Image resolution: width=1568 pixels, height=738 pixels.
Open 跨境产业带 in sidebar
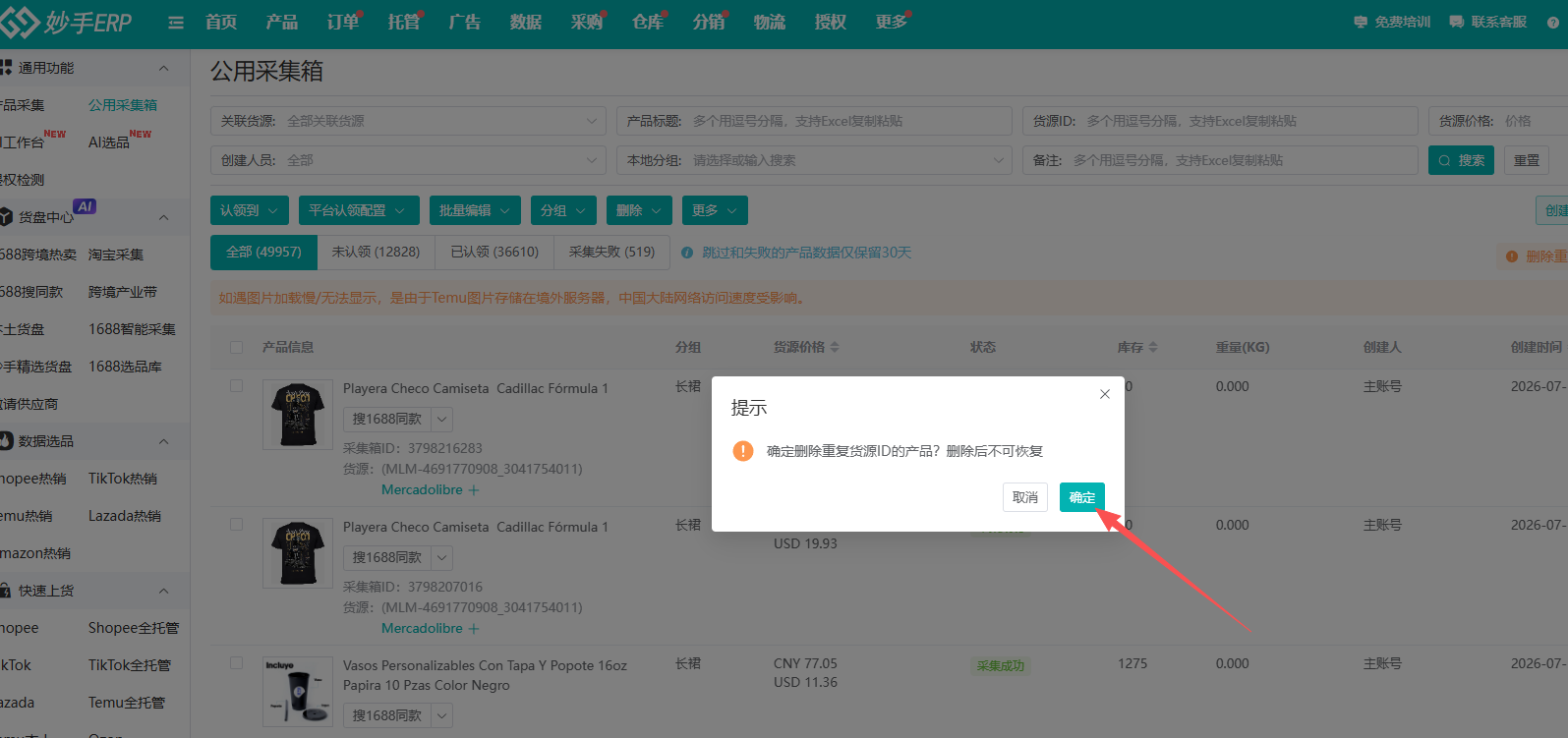[x=123, y=292]
